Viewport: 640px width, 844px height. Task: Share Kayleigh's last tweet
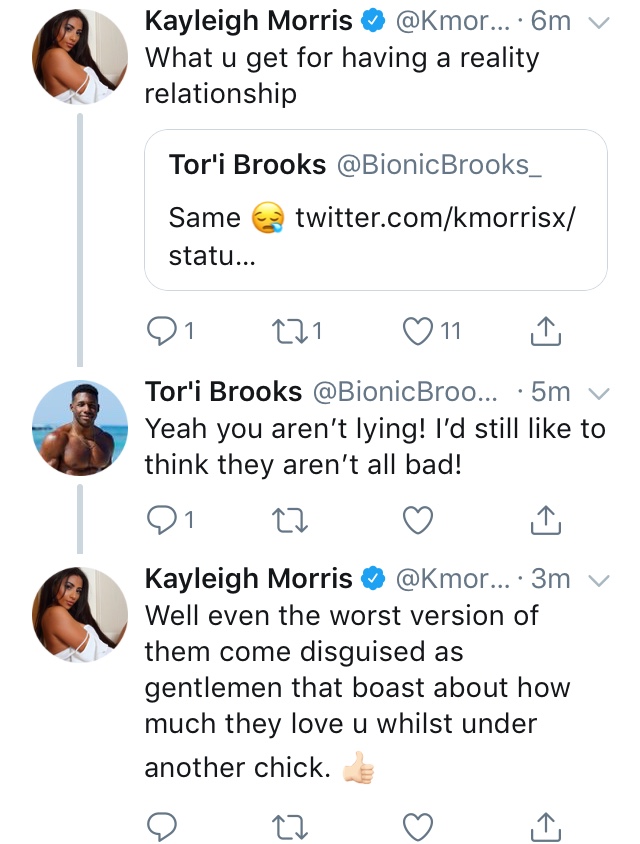tap(545, 826)
